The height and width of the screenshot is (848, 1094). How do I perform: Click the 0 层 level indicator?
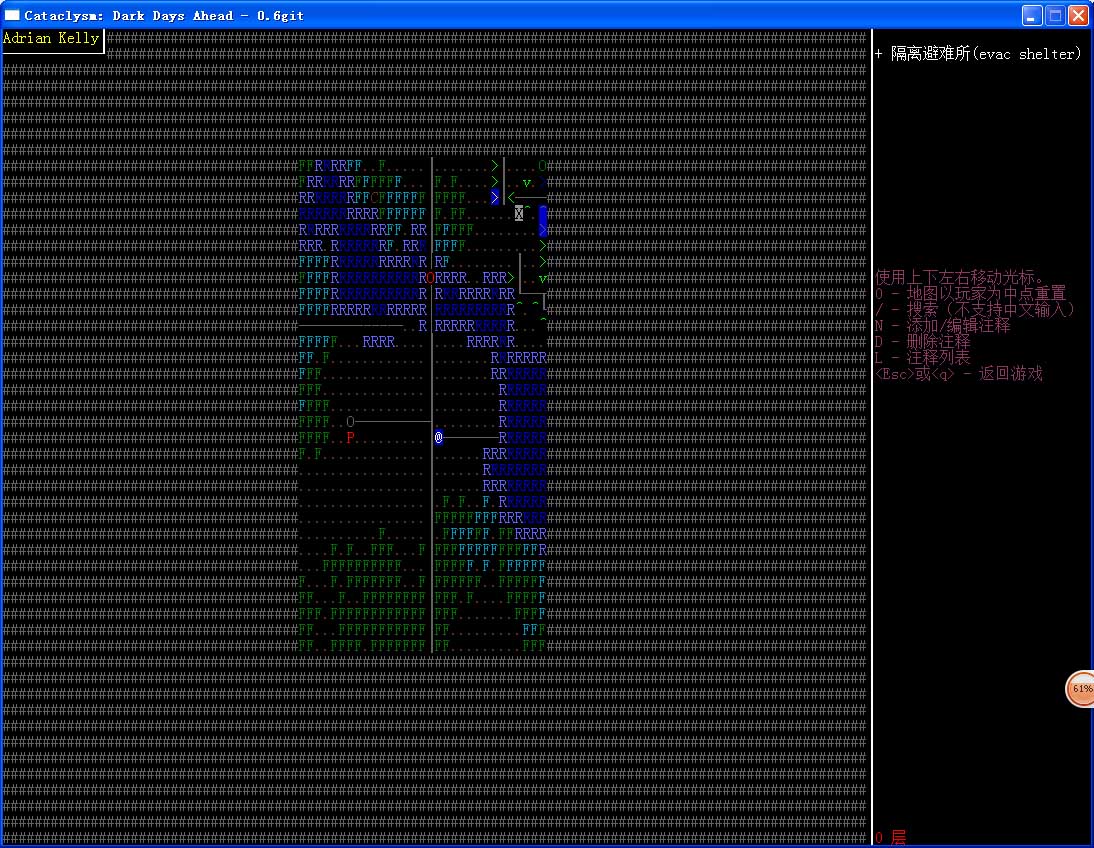pos(890,837)
